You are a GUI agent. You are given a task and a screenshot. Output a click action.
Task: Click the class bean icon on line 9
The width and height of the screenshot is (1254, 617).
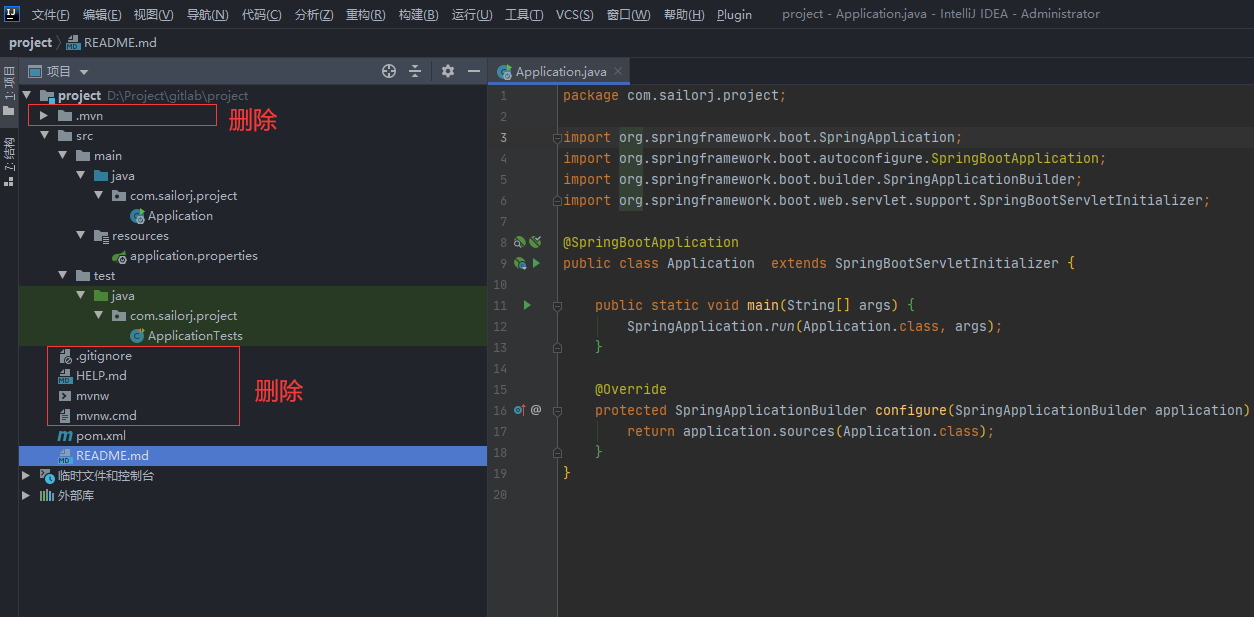coord(520,263)
